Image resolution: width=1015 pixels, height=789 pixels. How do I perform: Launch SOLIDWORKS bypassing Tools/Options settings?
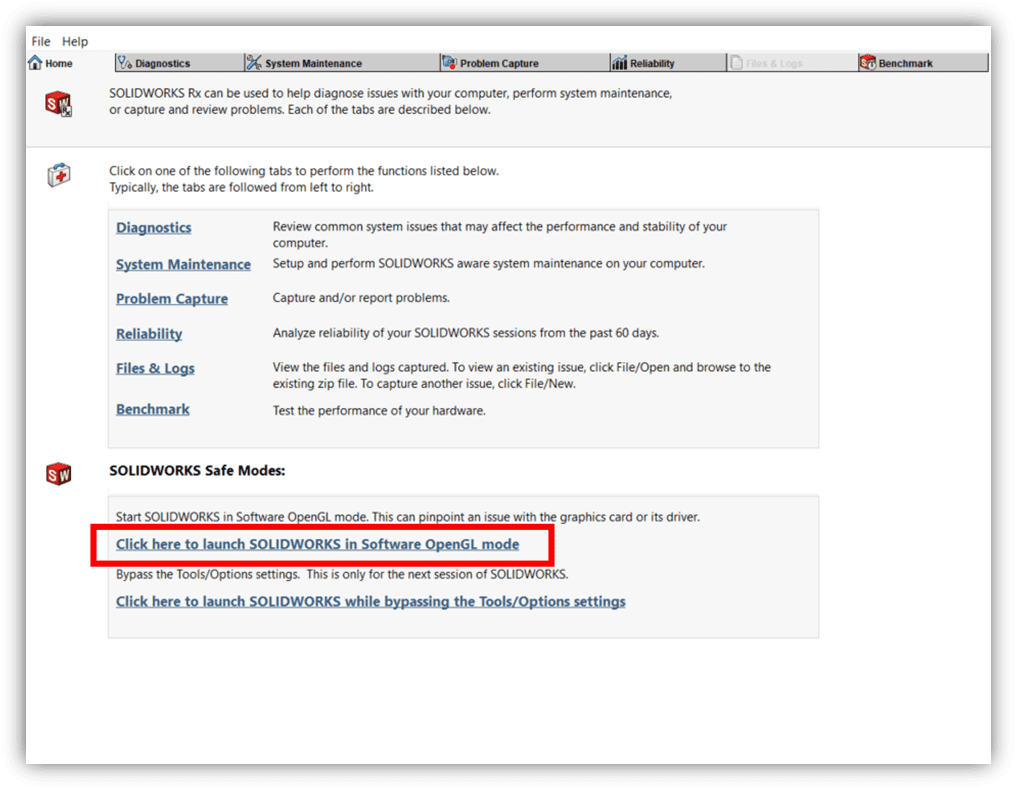click(x=370, y=602)
